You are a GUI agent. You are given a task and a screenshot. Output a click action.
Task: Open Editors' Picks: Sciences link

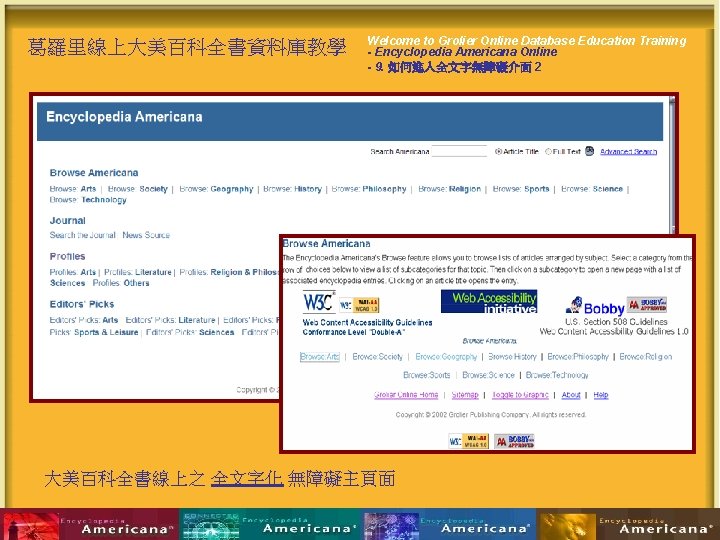coord(190,332)
